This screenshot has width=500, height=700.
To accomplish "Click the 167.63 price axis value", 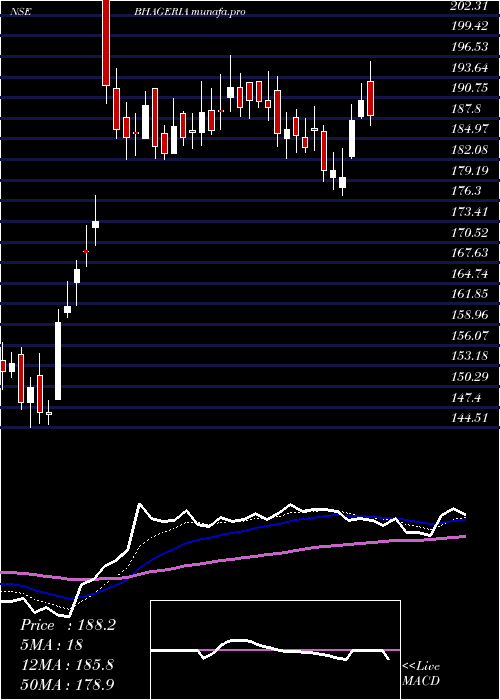I will 471,253.
